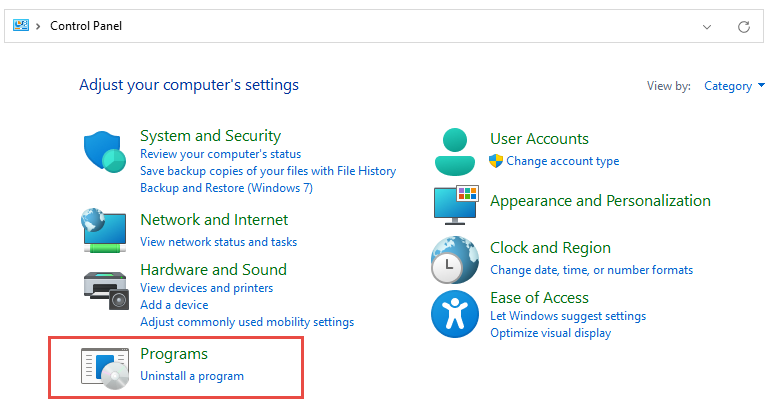
Task: Open the System and Security shield icon
Action: tap(105, 151)
